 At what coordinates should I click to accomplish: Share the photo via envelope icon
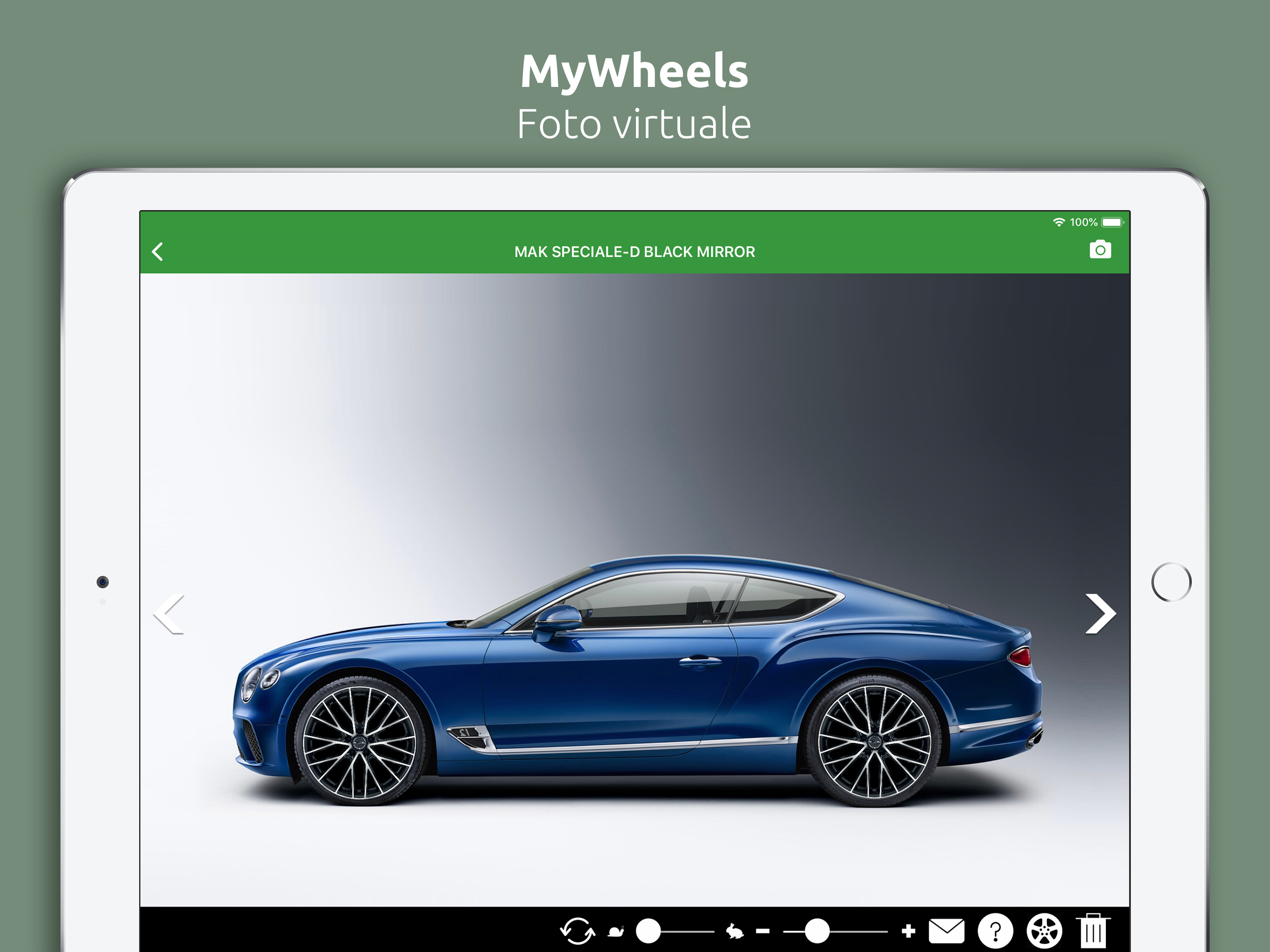tap(947, 931)
